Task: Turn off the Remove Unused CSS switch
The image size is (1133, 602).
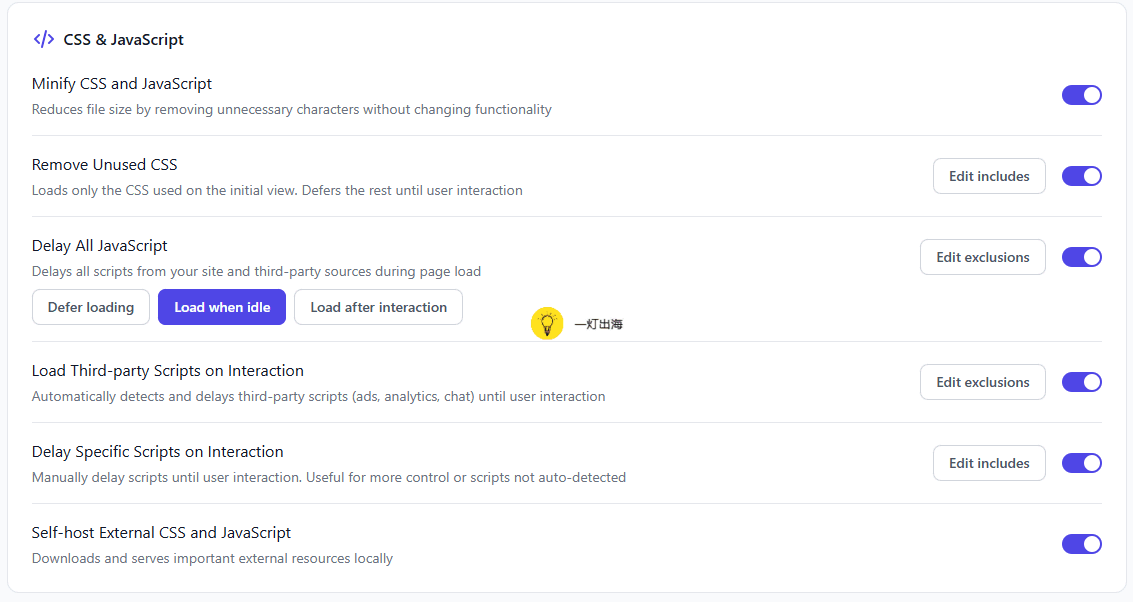Action: point(1081,176)
